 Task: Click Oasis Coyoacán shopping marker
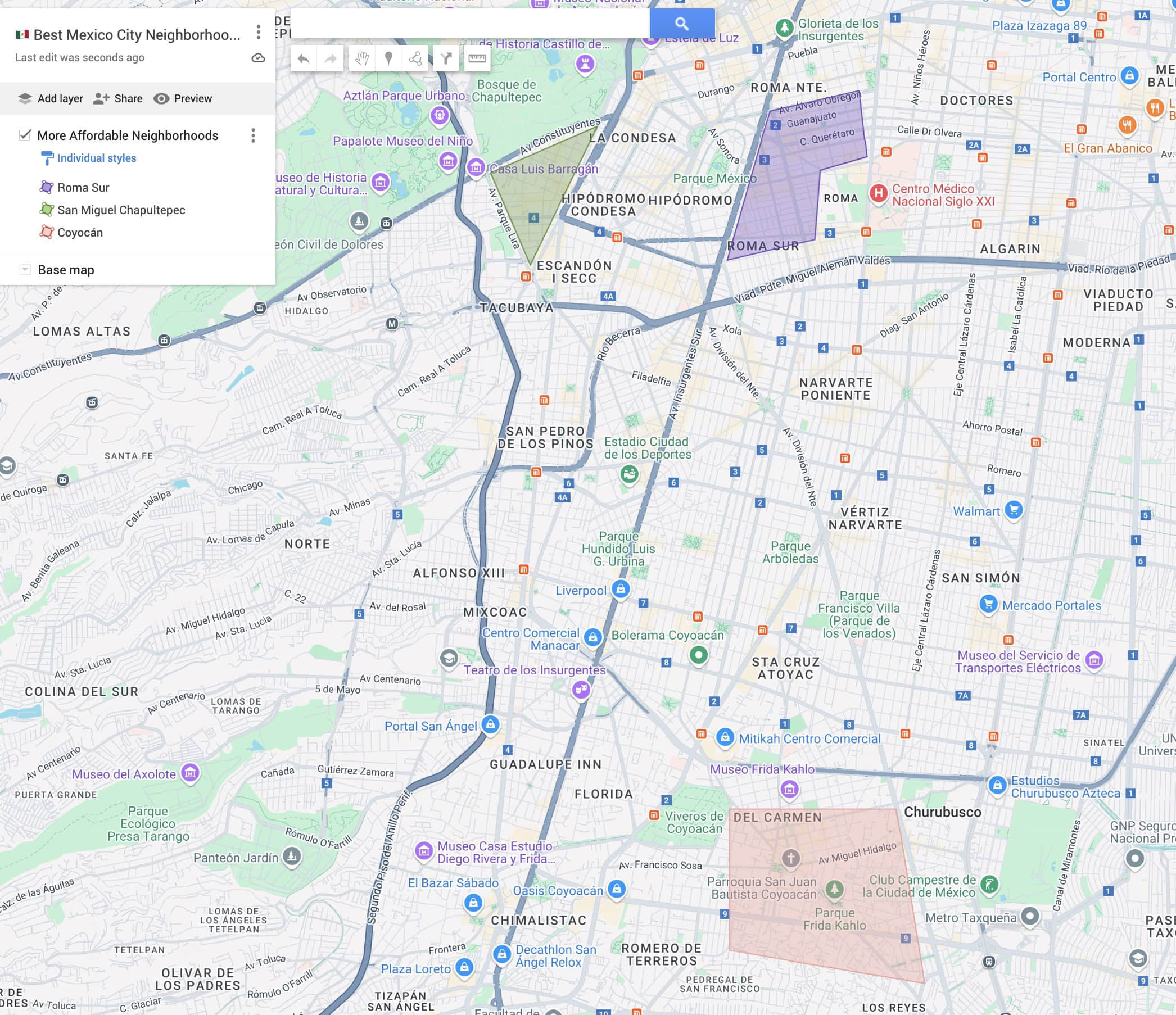pyautogui.click(x=617, y=889)
